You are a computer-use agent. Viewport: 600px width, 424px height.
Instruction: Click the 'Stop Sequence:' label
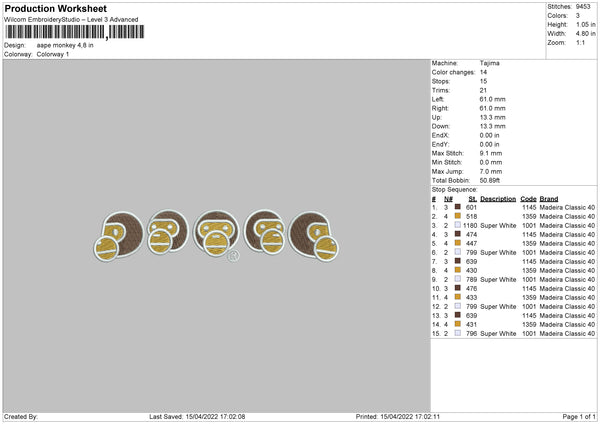[455, 190]
